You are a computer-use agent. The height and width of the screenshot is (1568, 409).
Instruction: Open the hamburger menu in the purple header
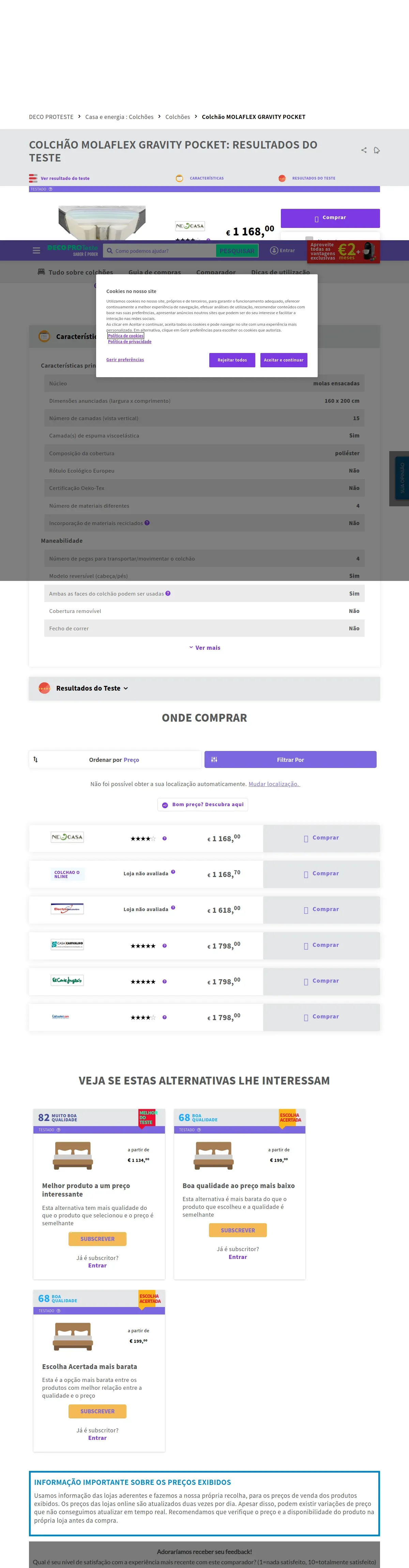(36, 250)
